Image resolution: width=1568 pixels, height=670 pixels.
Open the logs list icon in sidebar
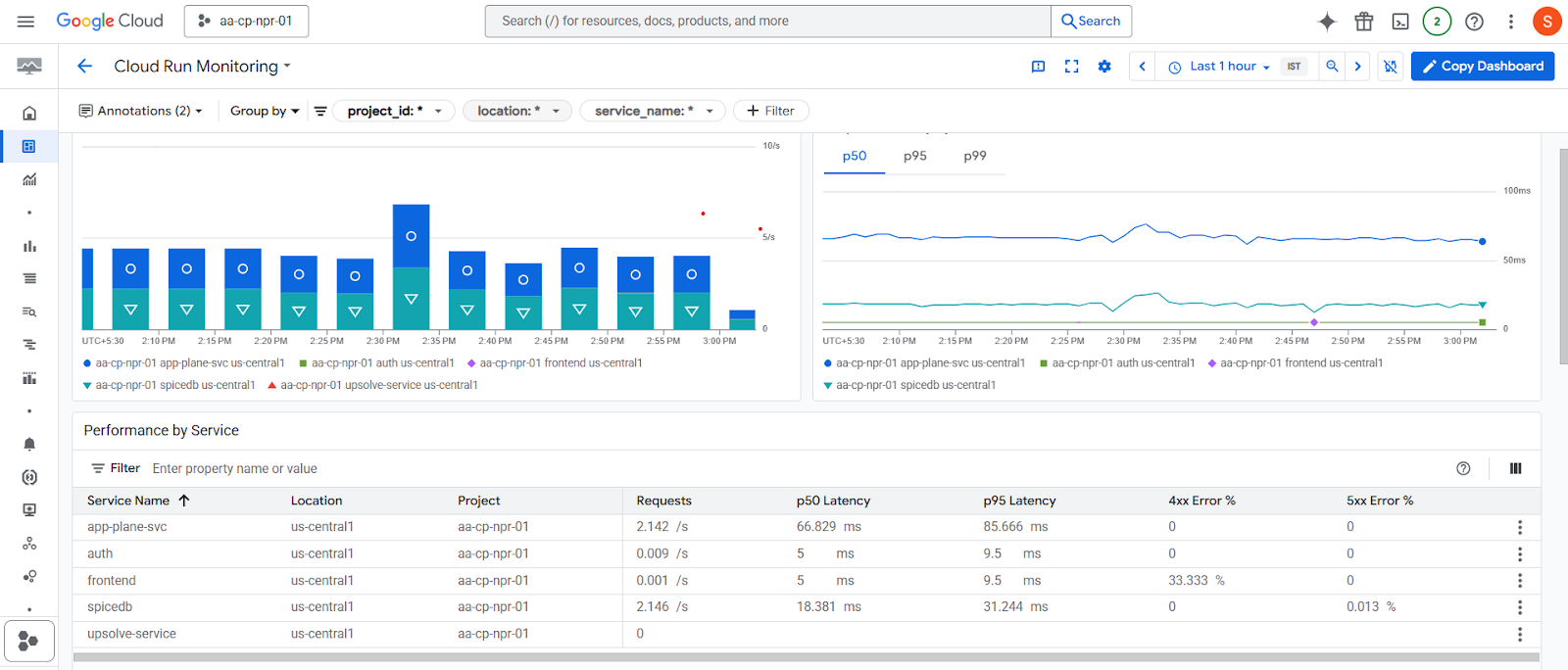29,279
